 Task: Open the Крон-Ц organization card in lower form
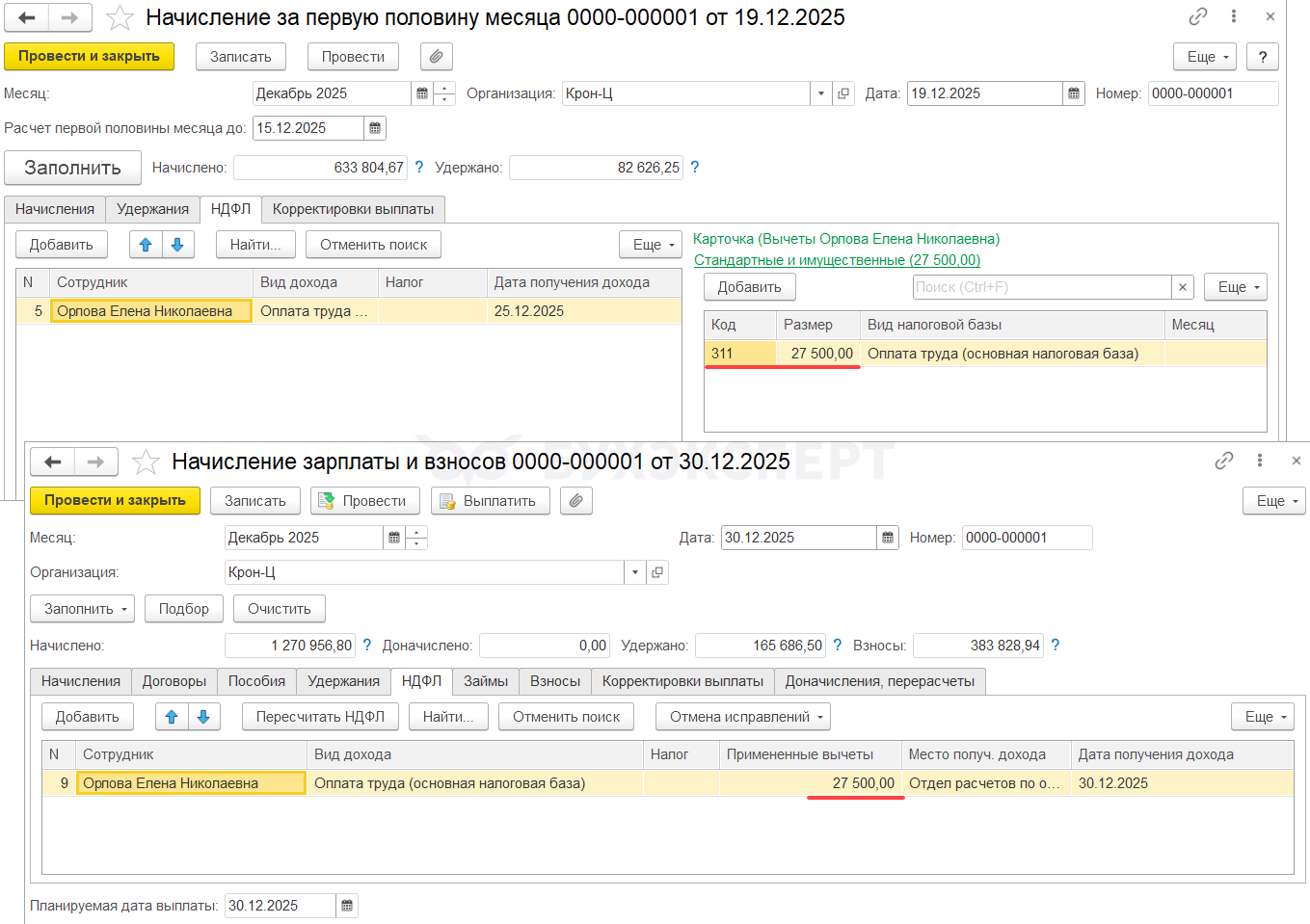(657, 572)
